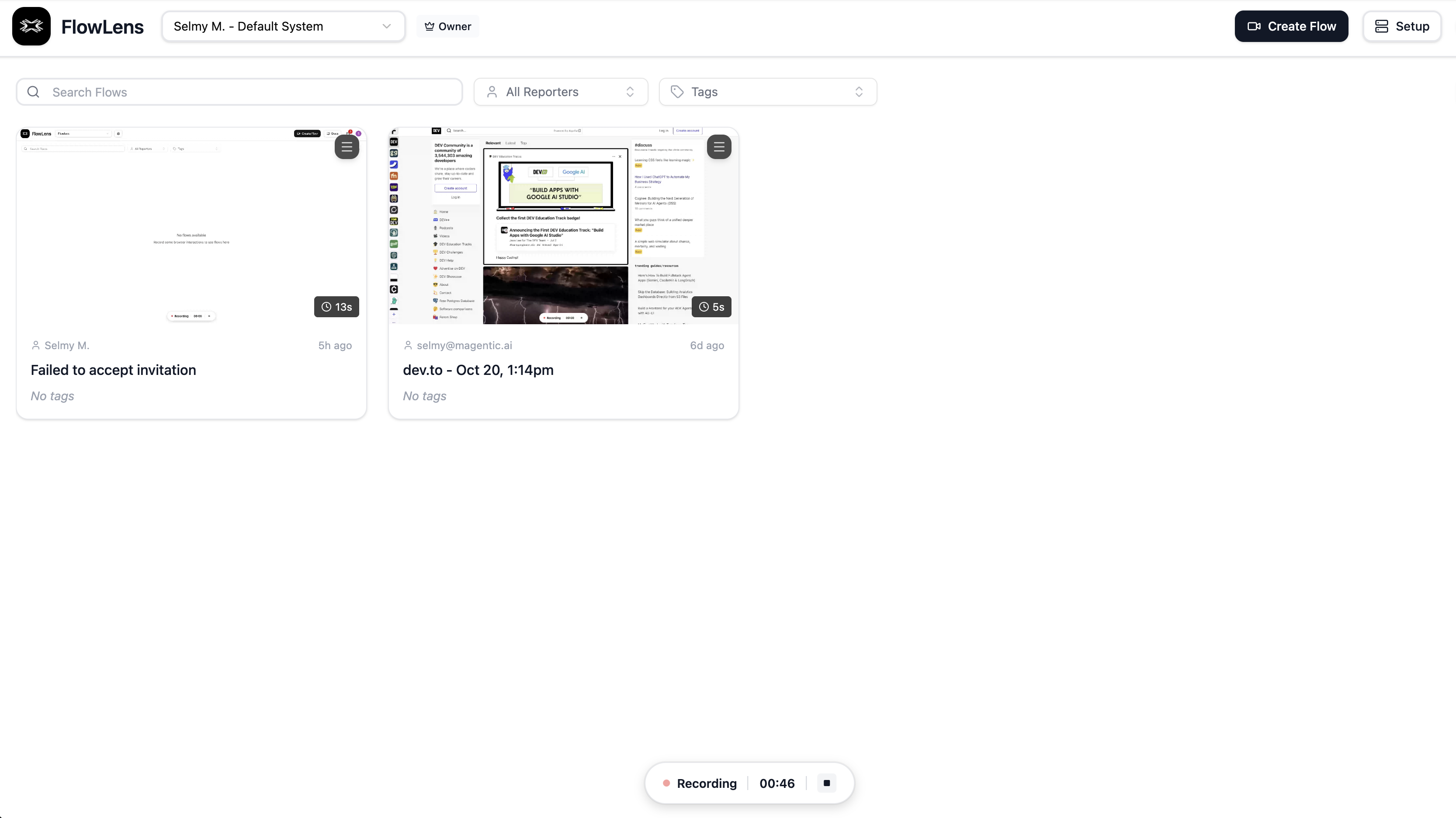Click the red recording indicator dot
Image resolution: width=1456 pixels, height=818 pixels.
[666, 783]
